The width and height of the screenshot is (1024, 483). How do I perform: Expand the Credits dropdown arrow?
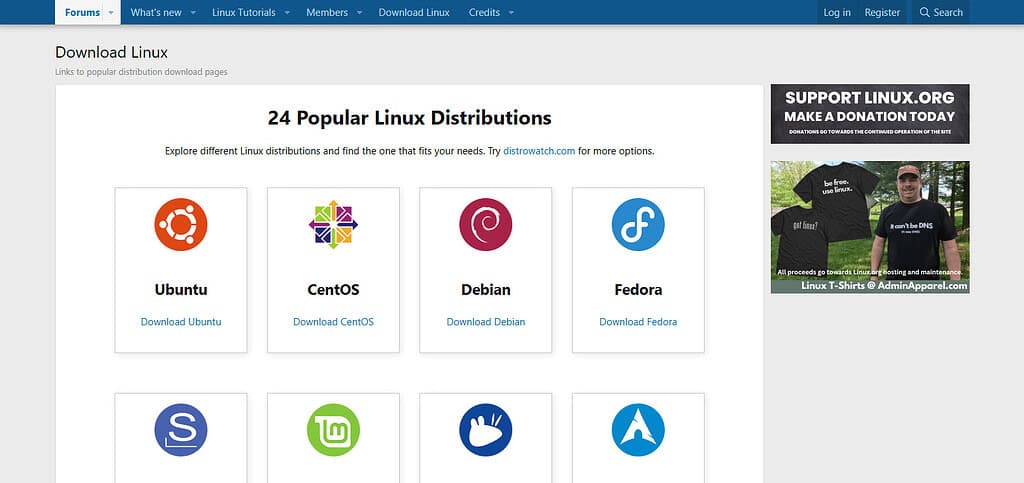(x=511, y=12)
